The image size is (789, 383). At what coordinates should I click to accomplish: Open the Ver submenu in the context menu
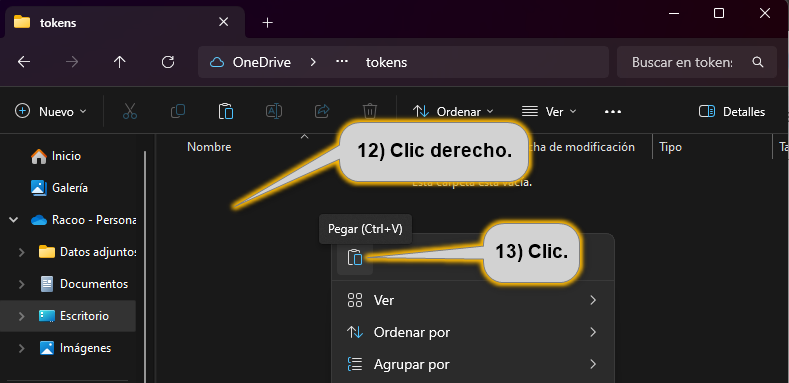pyautogui.click(x=473, y=300)
